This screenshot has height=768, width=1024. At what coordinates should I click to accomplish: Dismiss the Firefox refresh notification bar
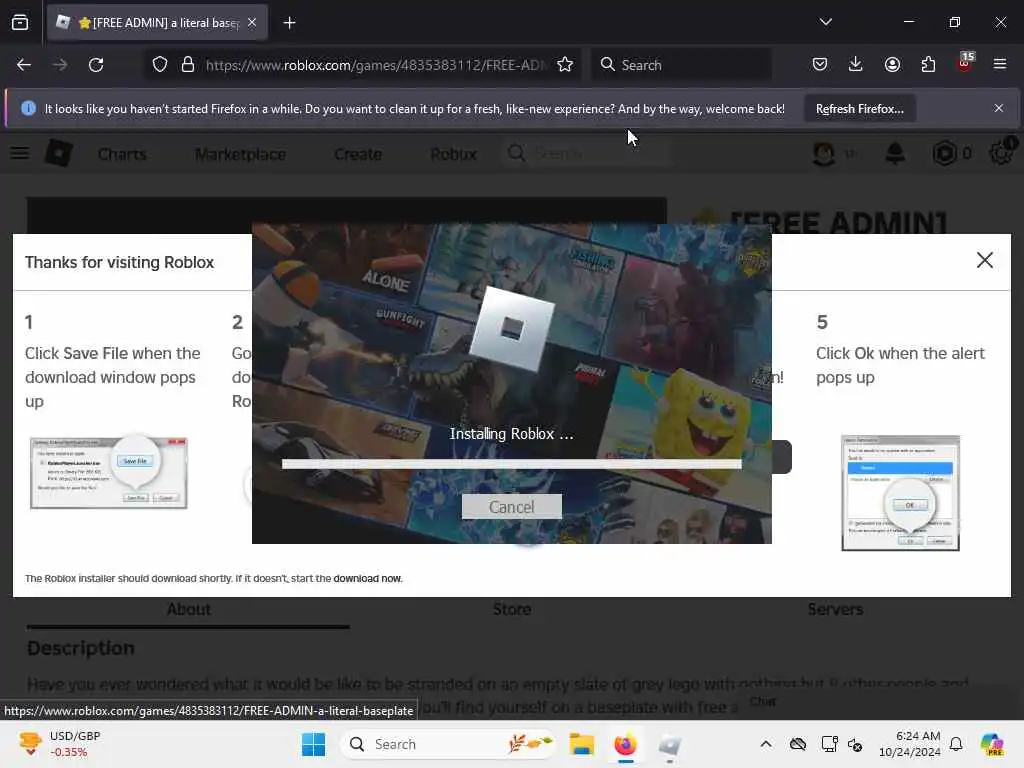coord(999,108)
